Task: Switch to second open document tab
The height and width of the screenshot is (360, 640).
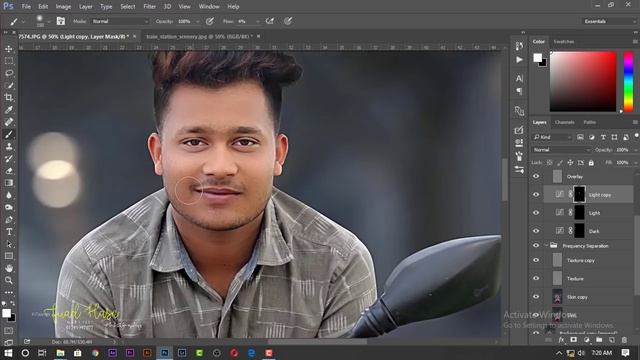Action: click(x=199, y=36)
